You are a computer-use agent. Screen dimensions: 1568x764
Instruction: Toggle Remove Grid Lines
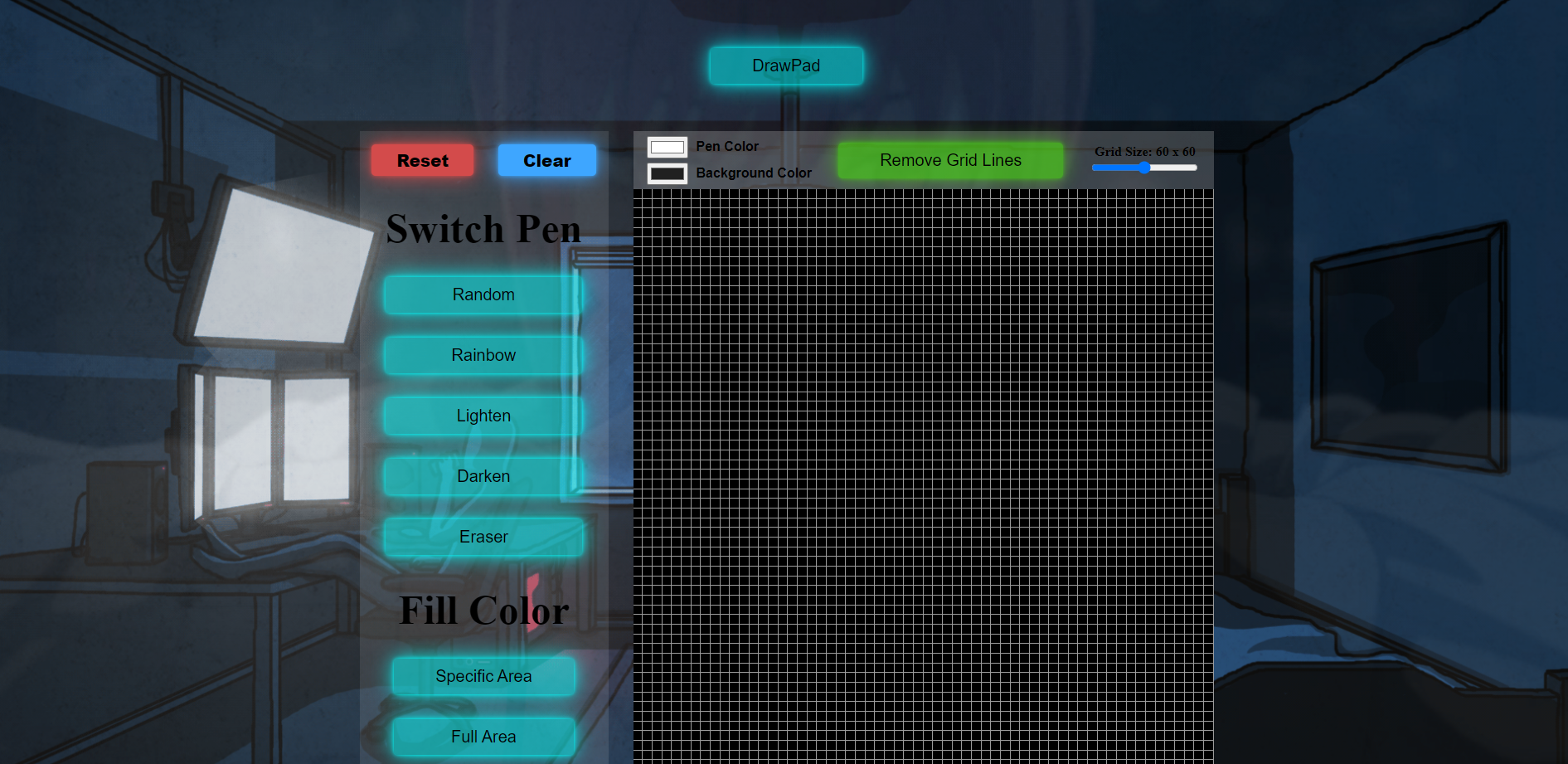pos(950,159)
